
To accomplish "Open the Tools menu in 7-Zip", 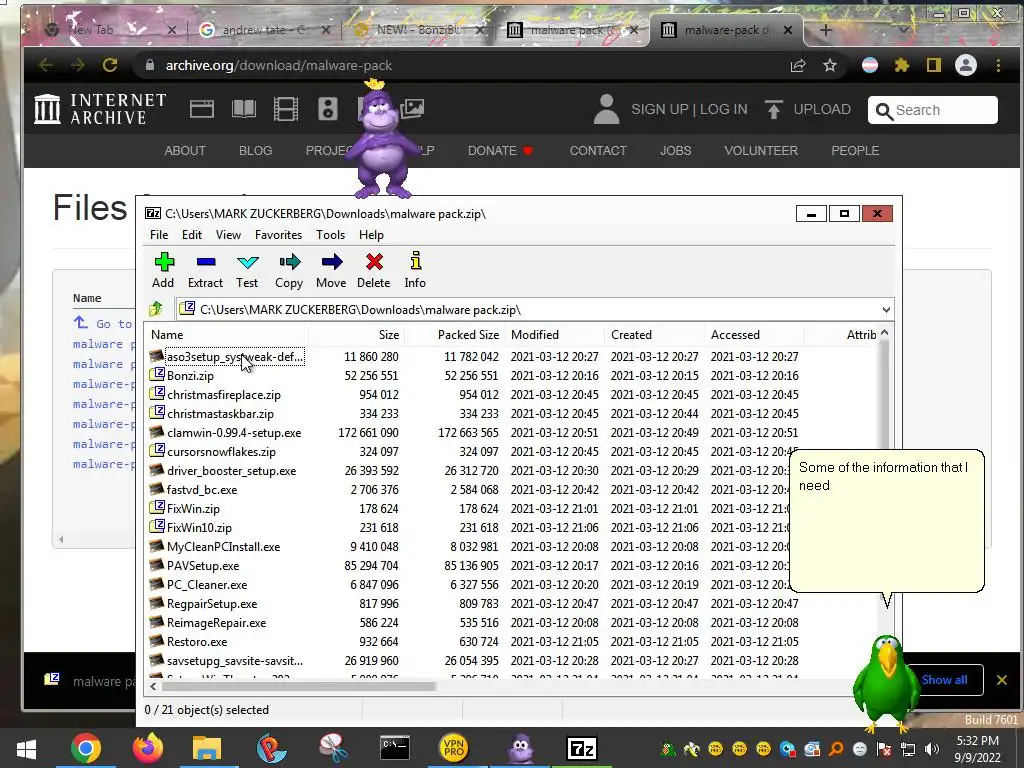I will point(330,235).
